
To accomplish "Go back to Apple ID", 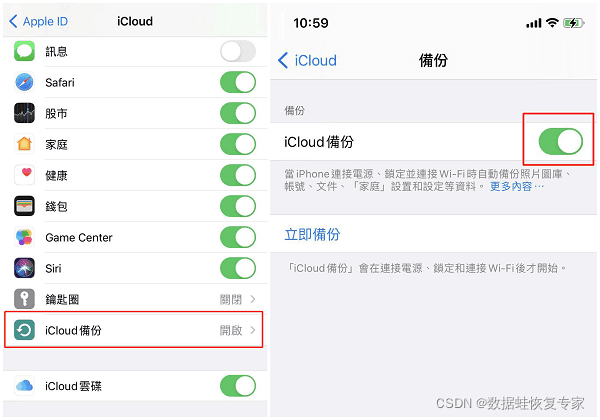I will click(38, 21).
